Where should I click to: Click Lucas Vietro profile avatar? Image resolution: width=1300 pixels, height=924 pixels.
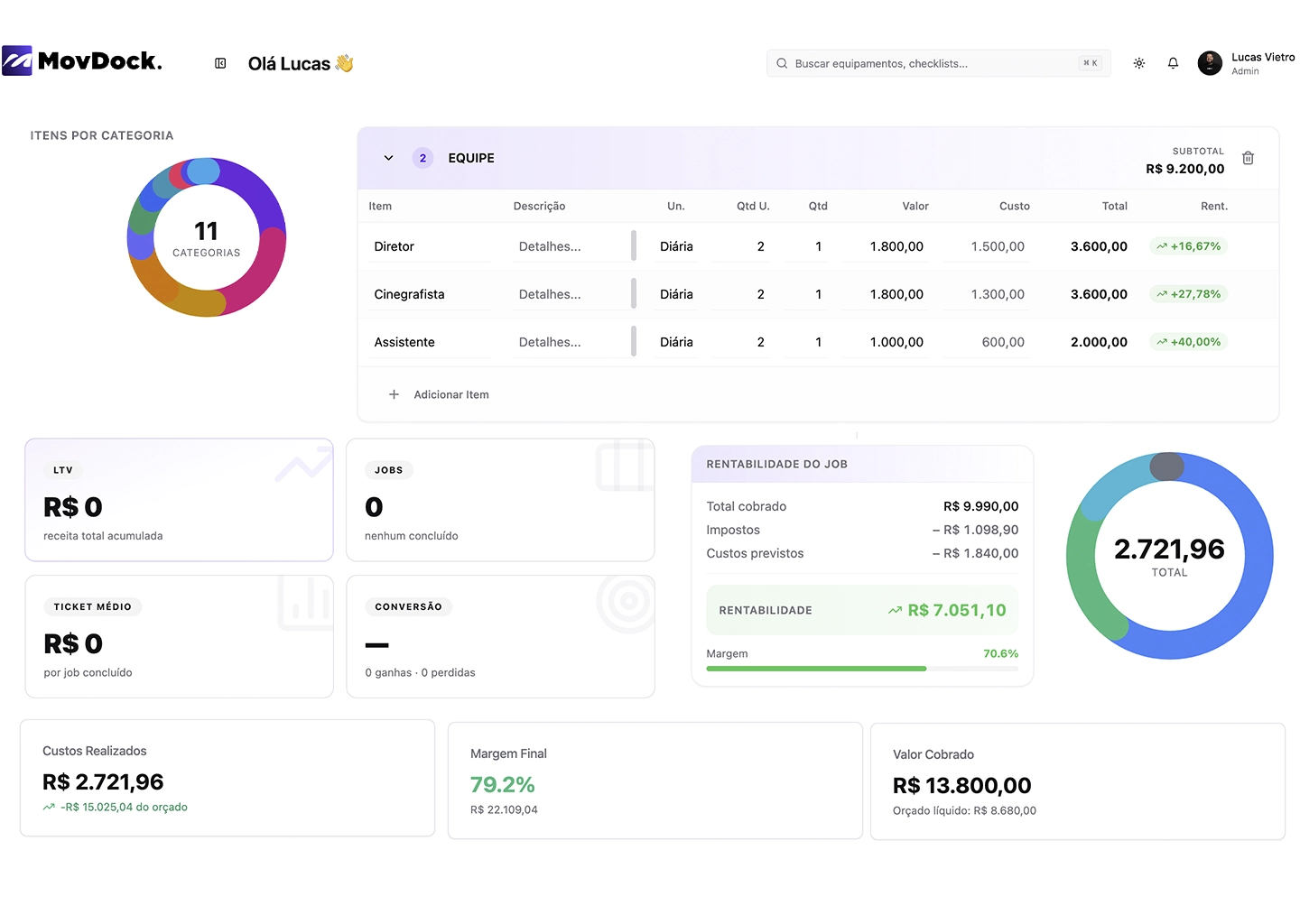coord(1210,63)
